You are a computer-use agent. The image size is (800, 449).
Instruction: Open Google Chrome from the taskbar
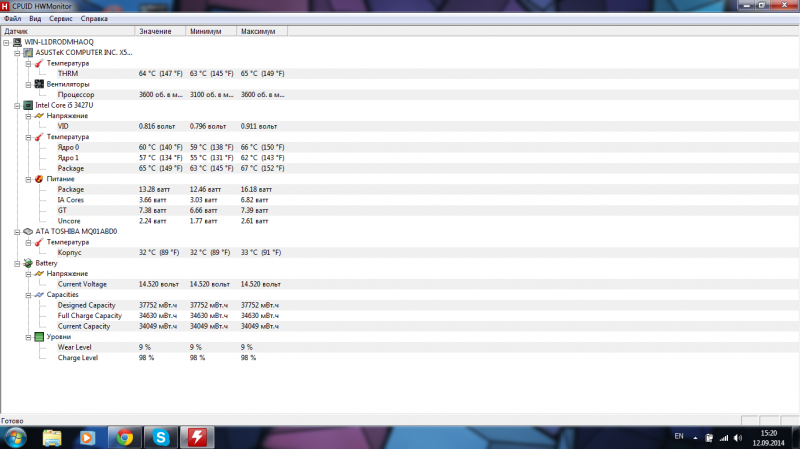coord(124,438)
